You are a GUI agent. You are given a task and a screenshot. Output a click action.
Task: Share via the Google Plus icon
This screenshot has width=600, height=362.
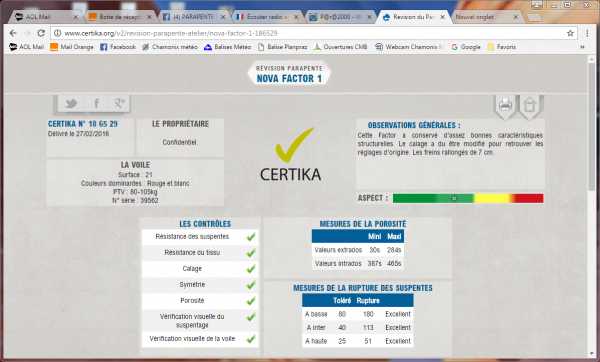click(x=119, y=103)
